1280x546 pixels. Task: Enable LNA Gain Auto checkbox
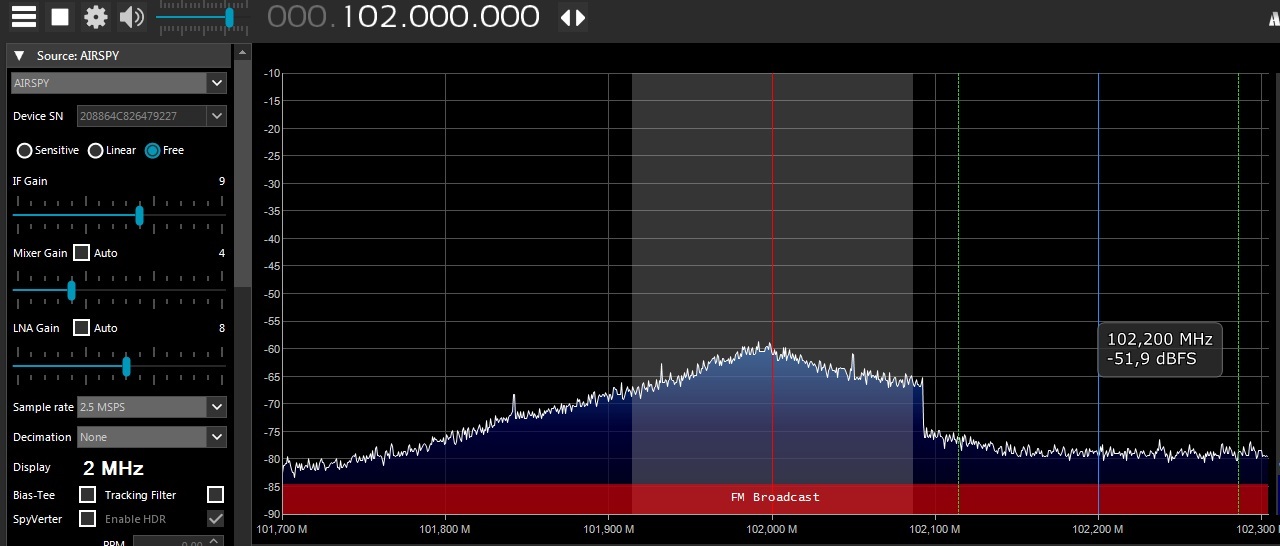(x=82, y=328)
